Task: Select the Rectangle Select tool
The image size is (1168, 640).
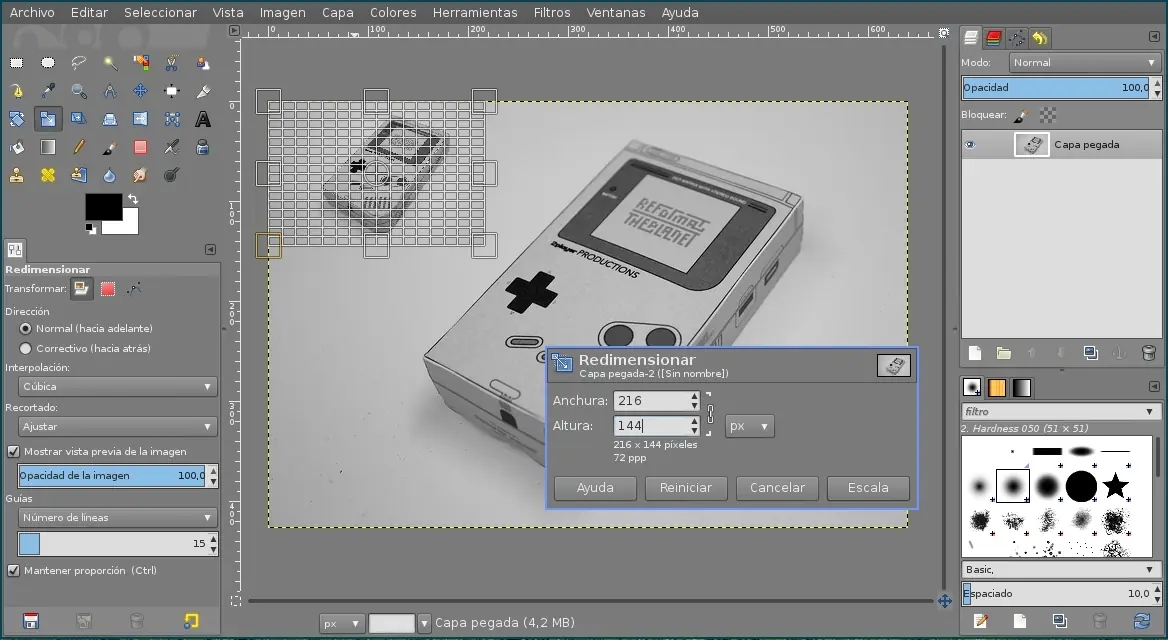Action: pos(16,62)
